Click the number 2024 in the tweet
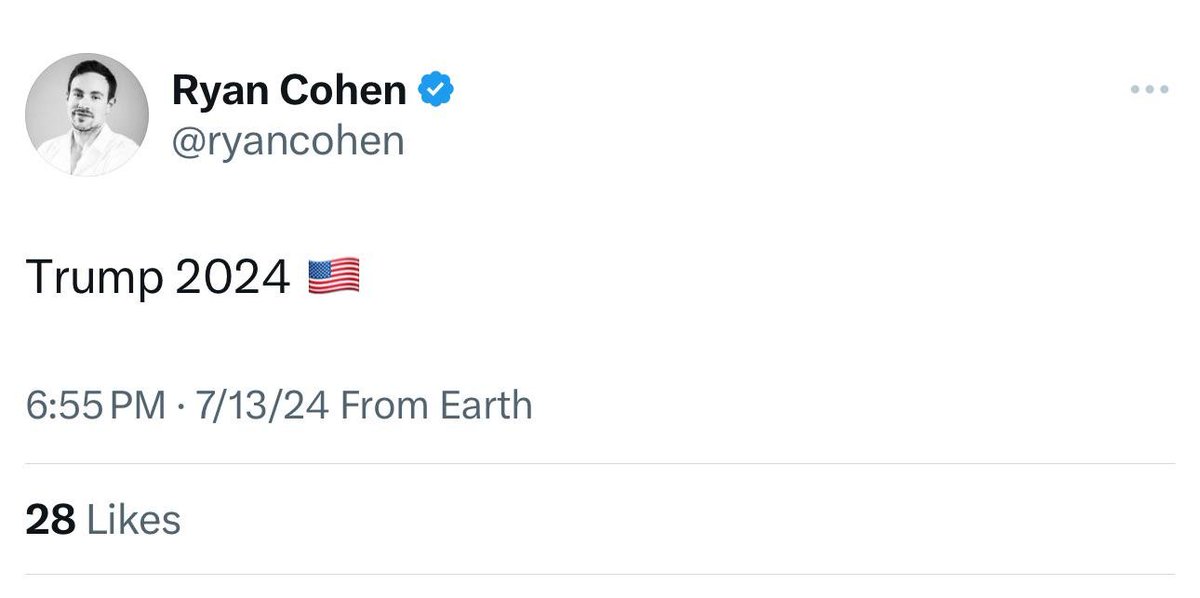Image resolution: width=1200 pixels, height=598 pixels. [x=233, y=277]
